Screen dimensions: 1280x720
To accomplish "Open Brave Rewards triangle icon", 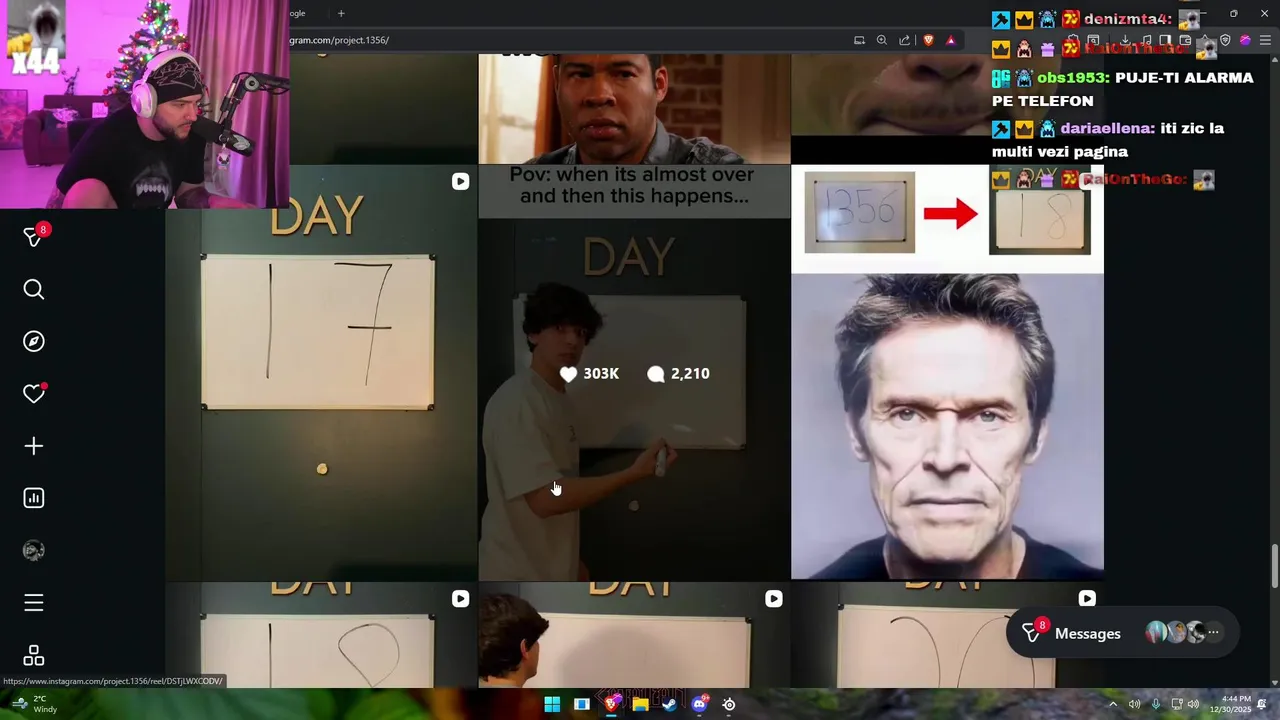I will [951, 40].
